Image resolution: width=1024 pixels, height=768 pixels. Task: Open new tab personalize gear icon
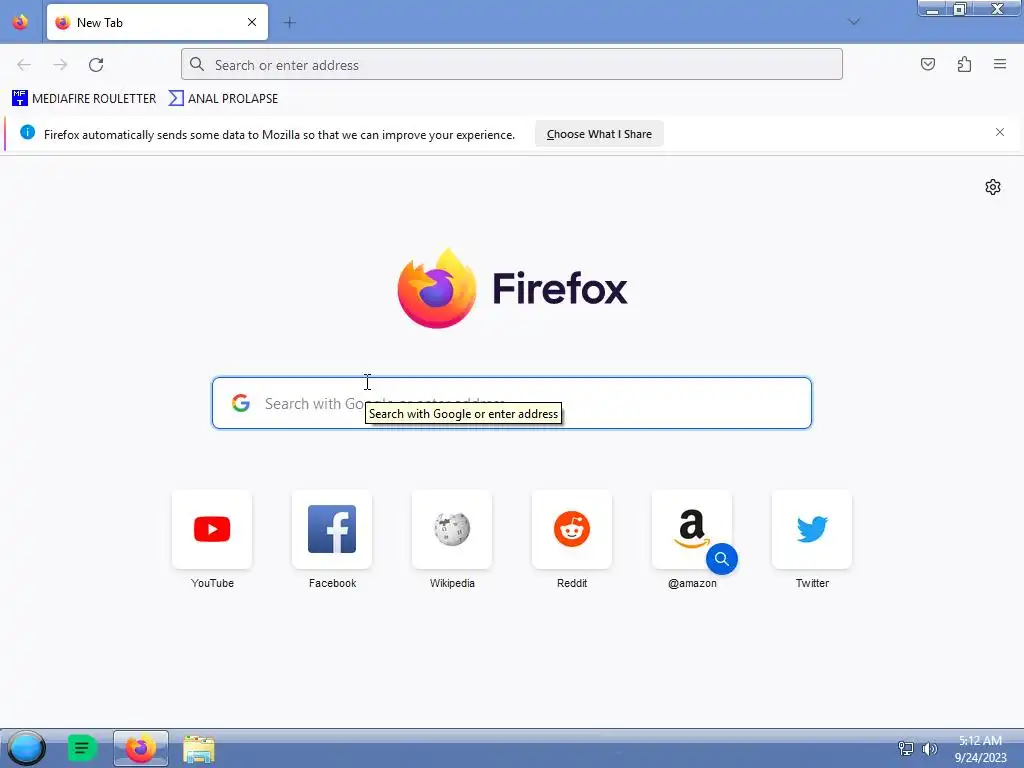993,187
